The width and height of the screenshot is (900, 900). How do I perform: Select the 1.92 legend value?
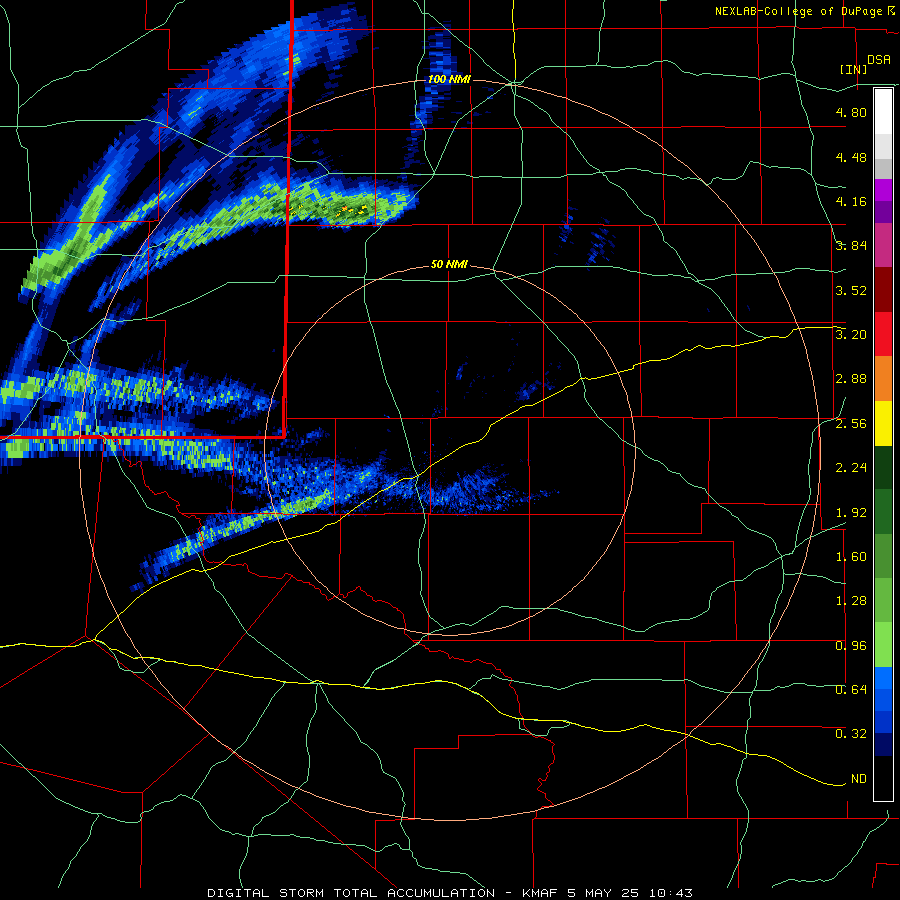click(x=851, y=513)
